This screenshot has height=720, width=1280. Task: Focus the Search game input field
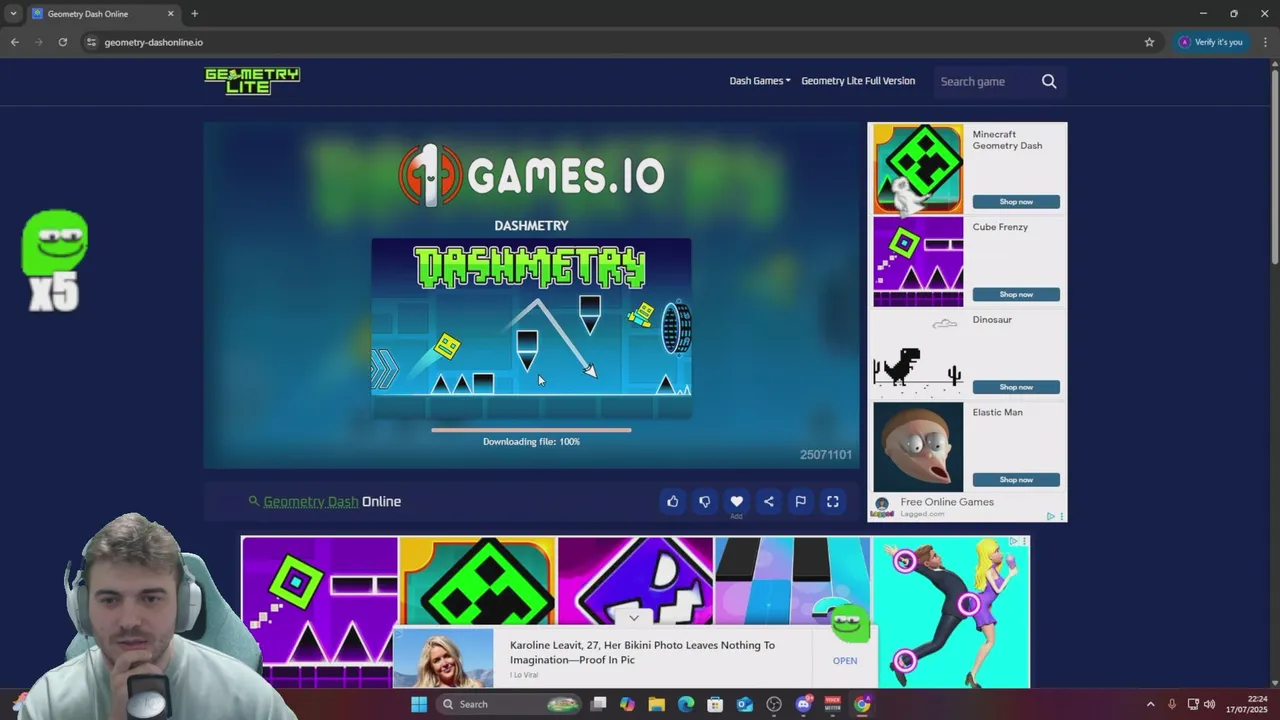(985, 81)
